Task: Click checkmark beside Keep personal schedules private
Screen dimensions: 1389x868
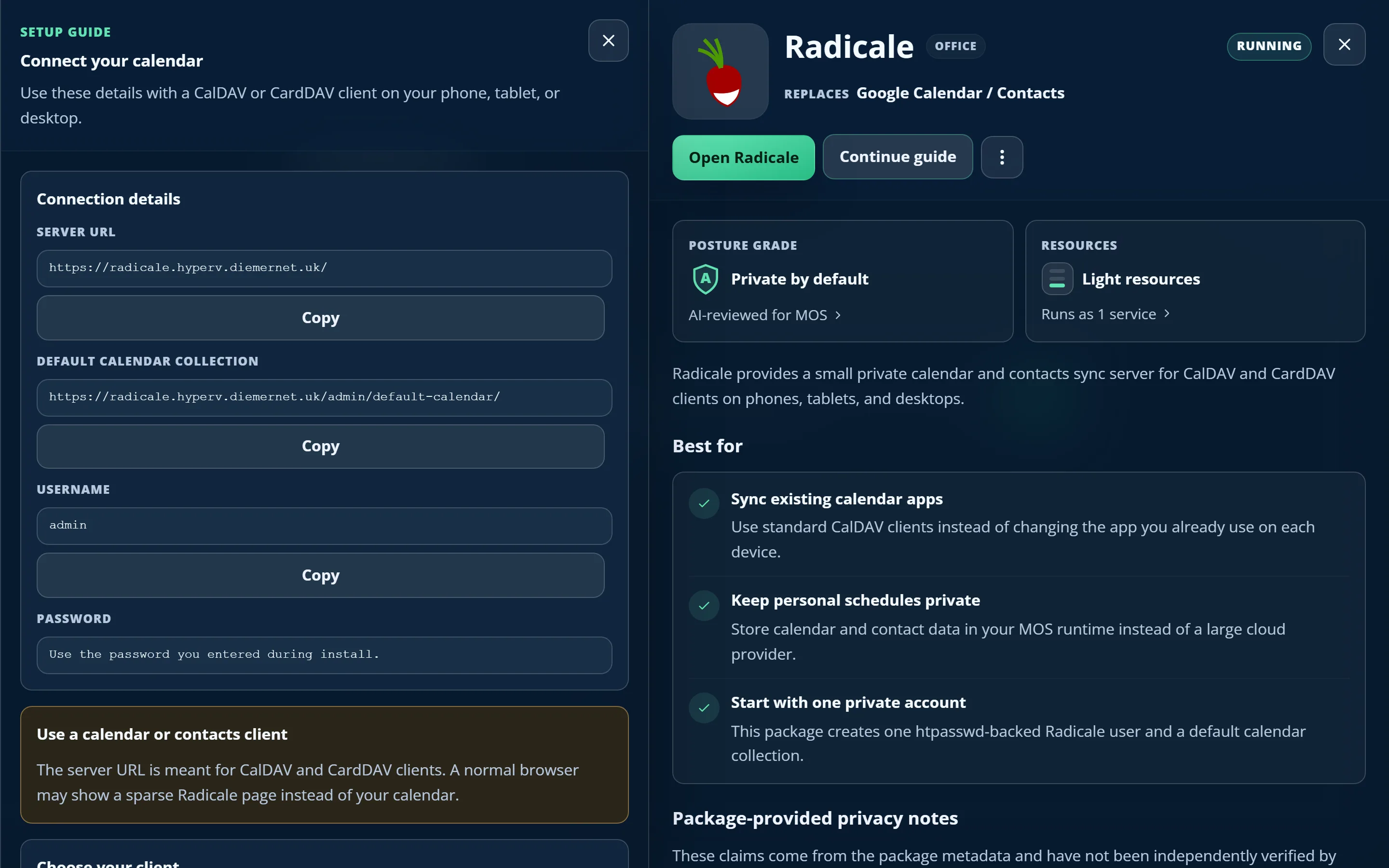Action: pyautogui.click(x=704, y=606)
